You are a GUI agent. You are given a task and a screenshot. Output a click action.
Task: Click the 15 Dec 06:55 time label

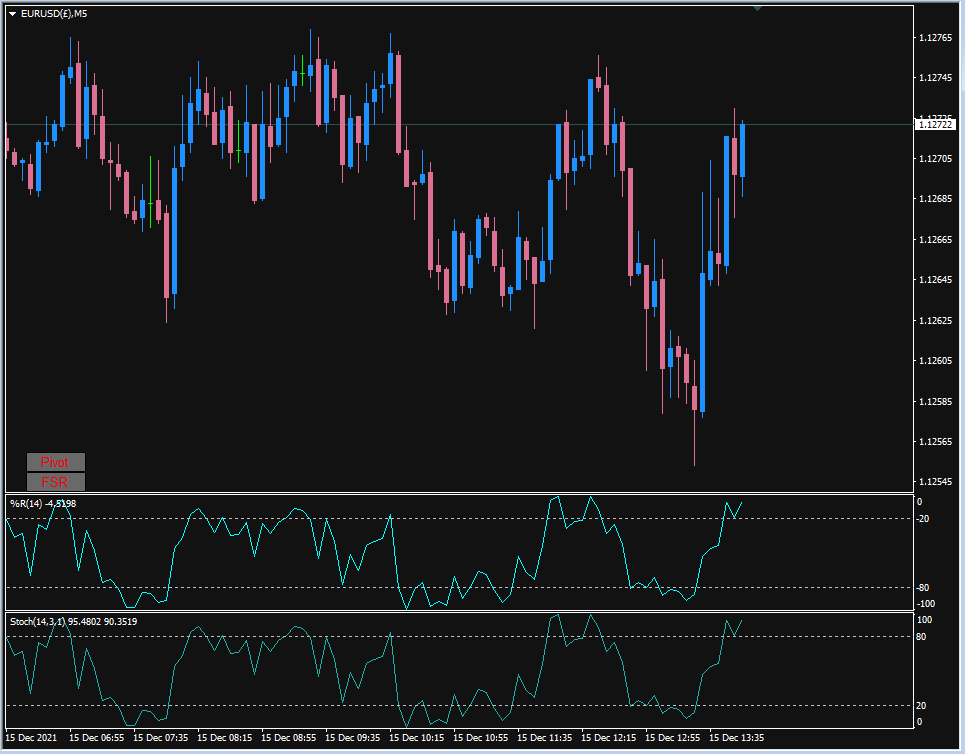point(97,737)
